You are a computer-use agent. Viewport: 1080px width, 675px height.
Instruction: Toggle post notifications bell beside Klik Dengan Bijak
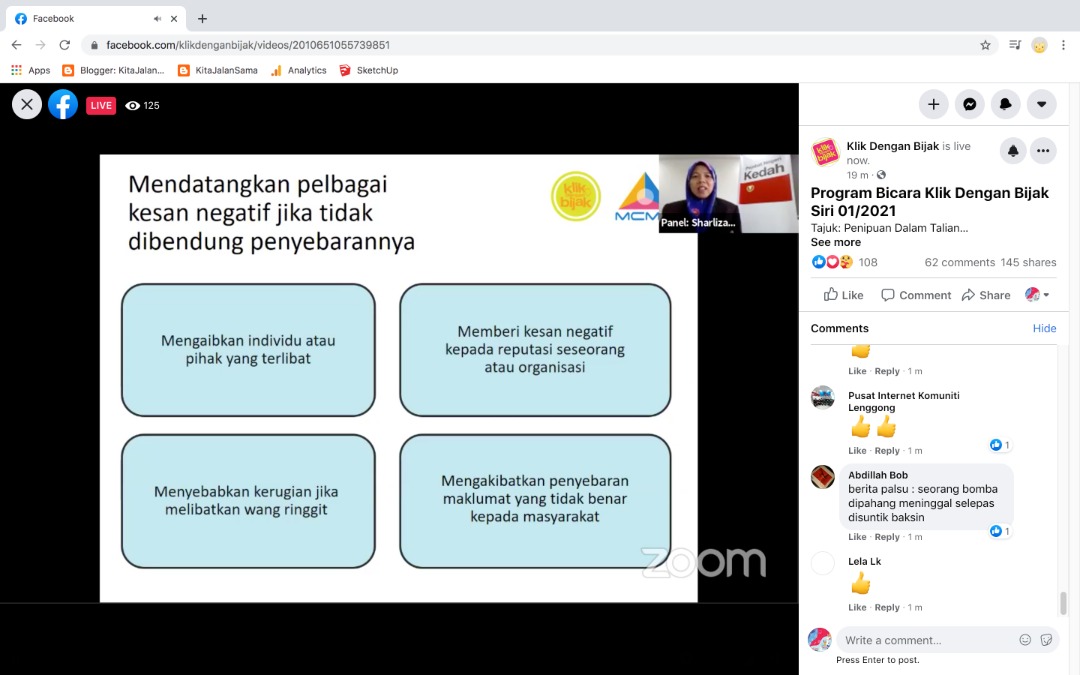[1013, 151]
